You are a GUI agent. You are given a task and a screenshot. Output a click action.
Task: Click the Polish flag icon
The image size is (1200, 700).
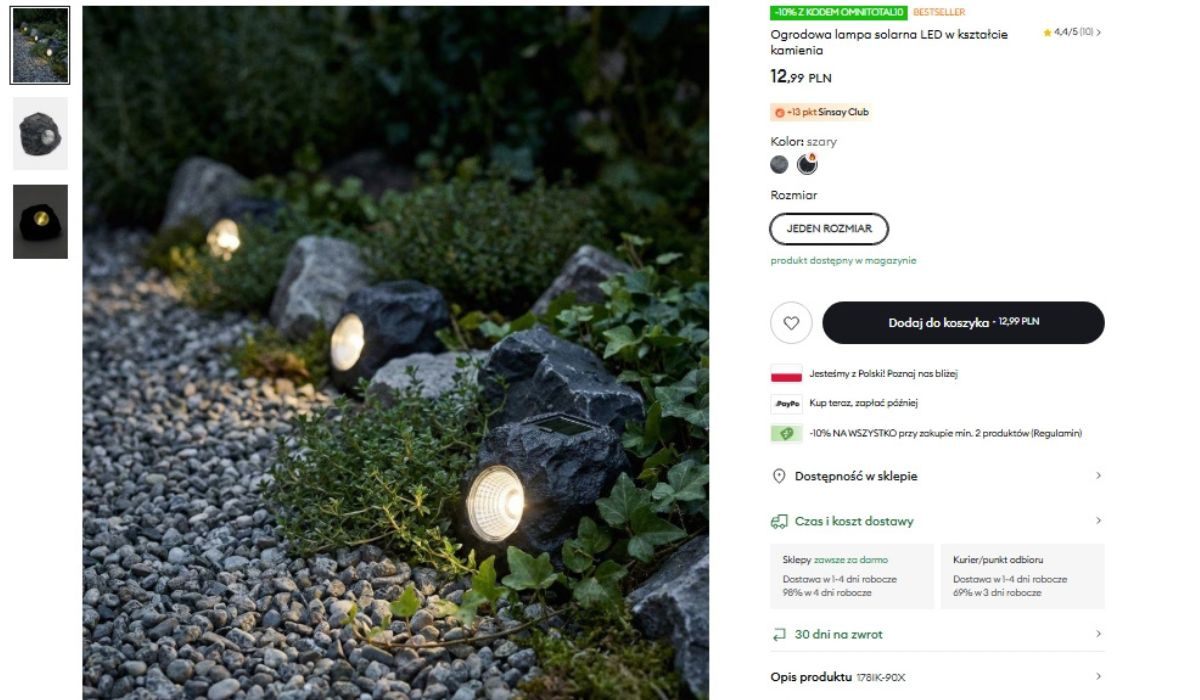786,374
